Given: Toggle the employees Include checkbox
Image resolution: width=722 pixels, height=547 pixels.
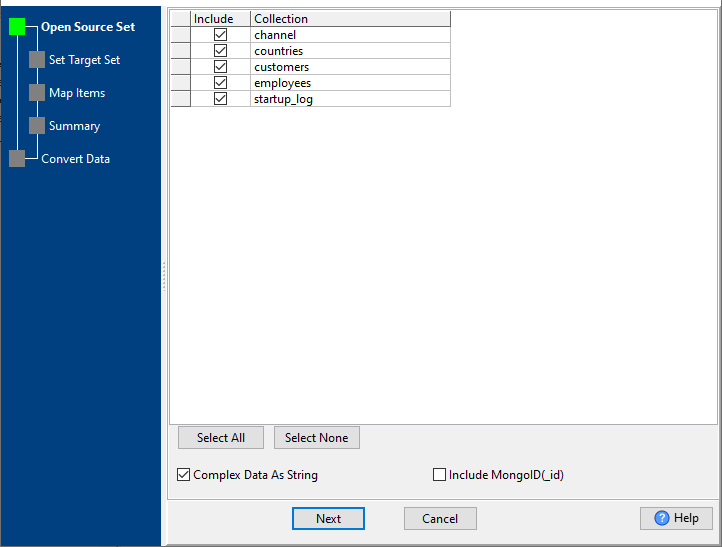Looking at the screenshot, I should pos(221,83).
